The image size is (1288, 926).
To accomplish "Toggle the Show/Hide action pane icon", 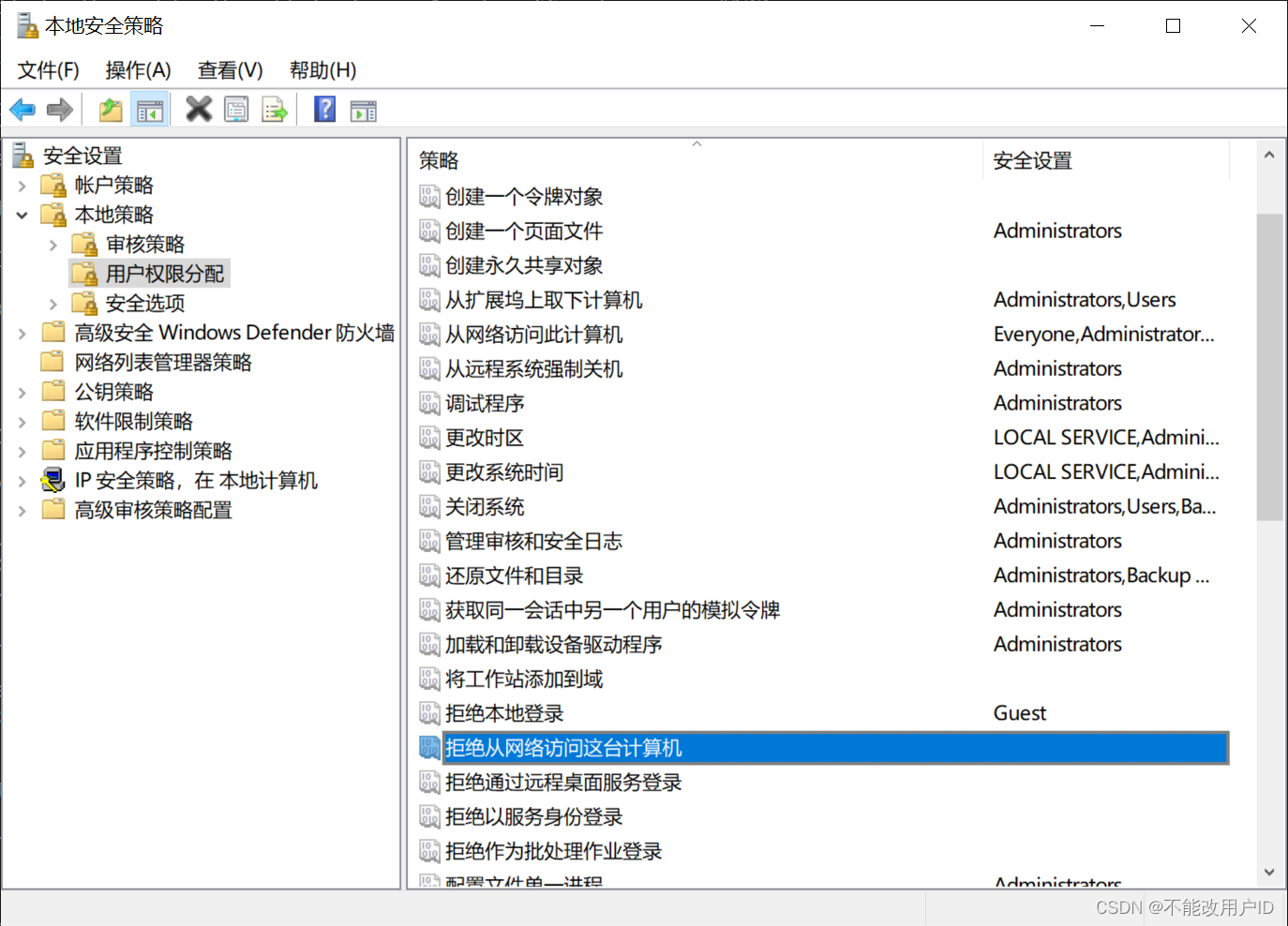I will tap(363, 111).
